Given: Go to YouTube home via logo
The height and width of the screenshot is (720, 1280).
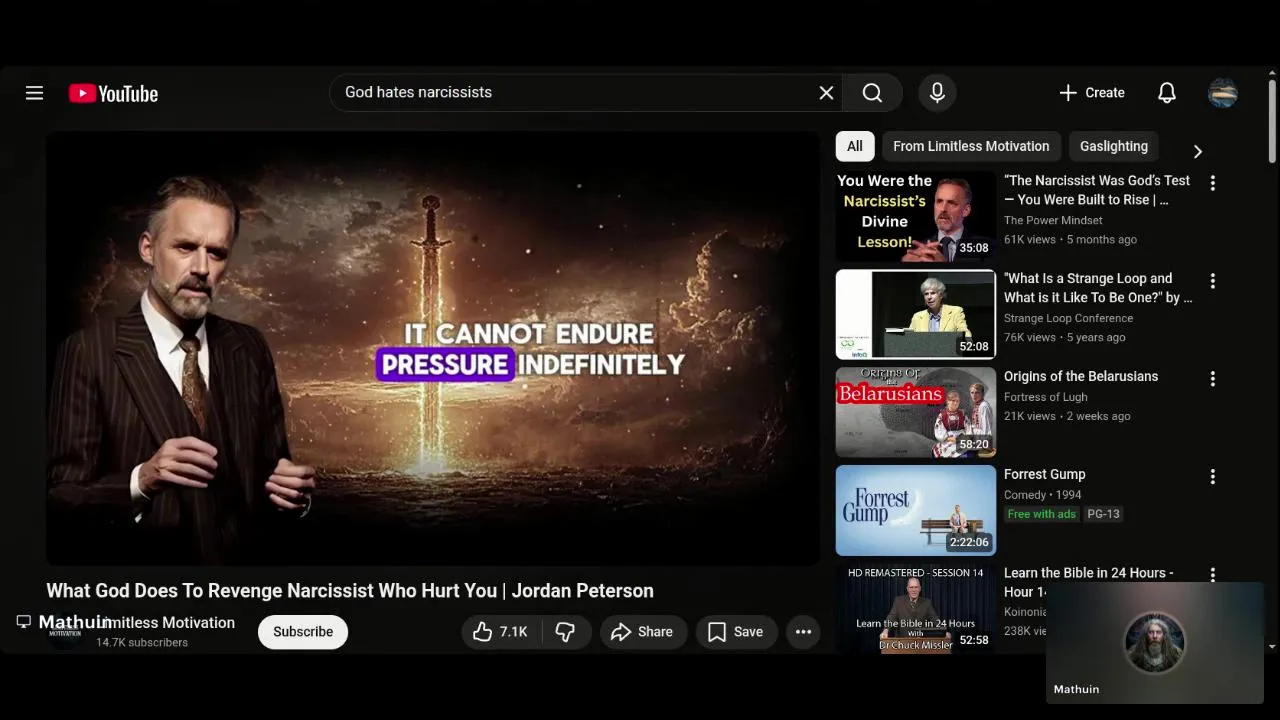Looking at the screenshot, I should 113,93.
